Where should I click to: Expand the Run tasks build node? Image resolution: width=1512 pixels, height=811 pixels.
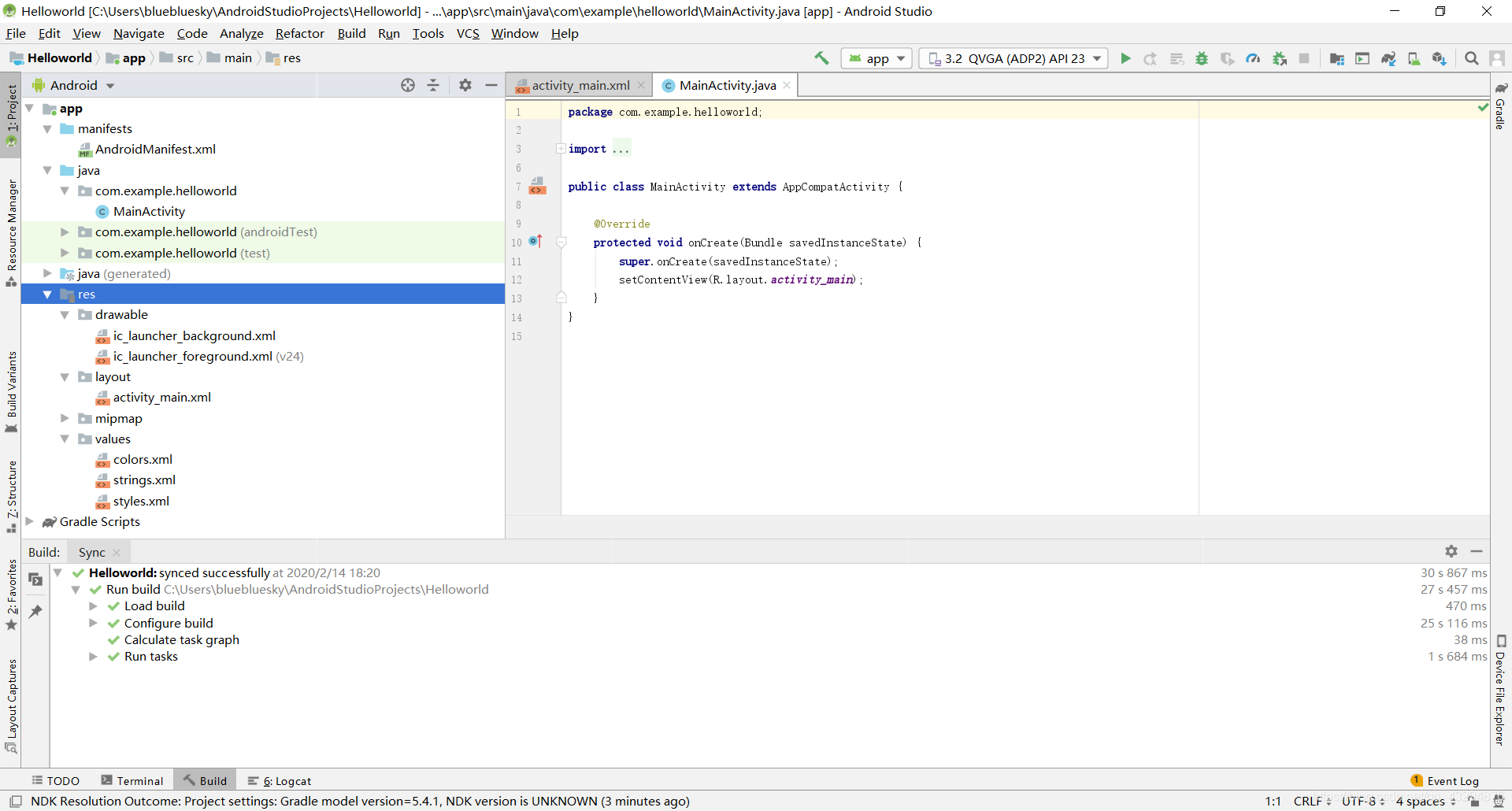tap(93, 656)
